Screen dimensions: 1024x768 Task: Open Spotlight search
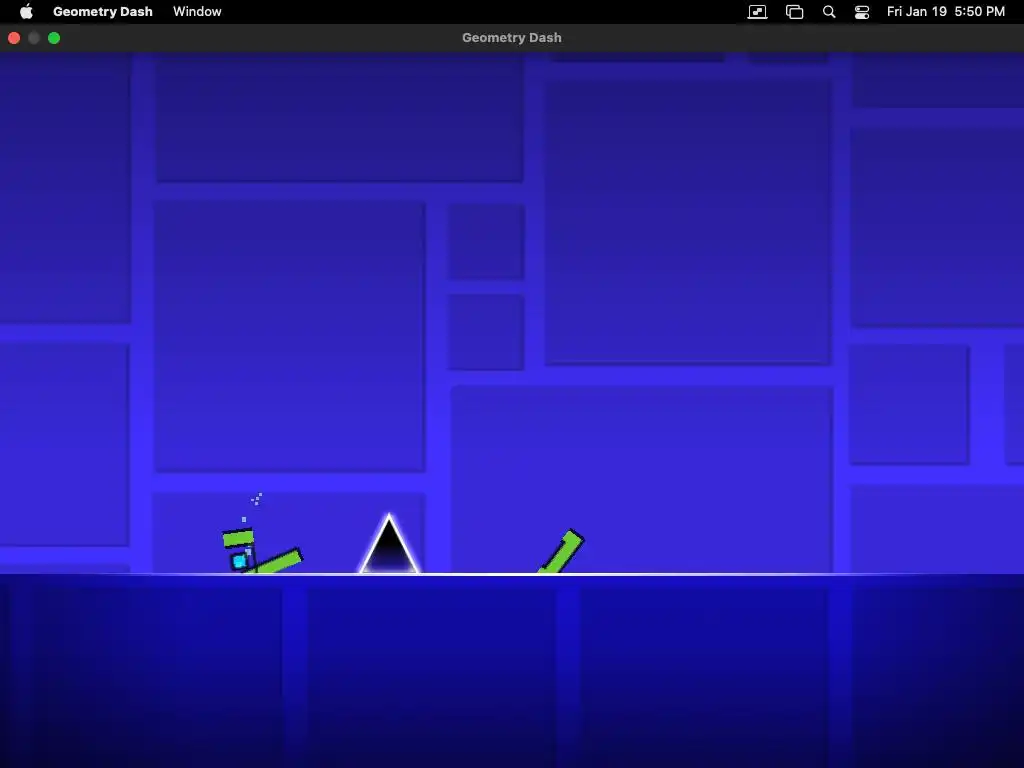point(829,12)
